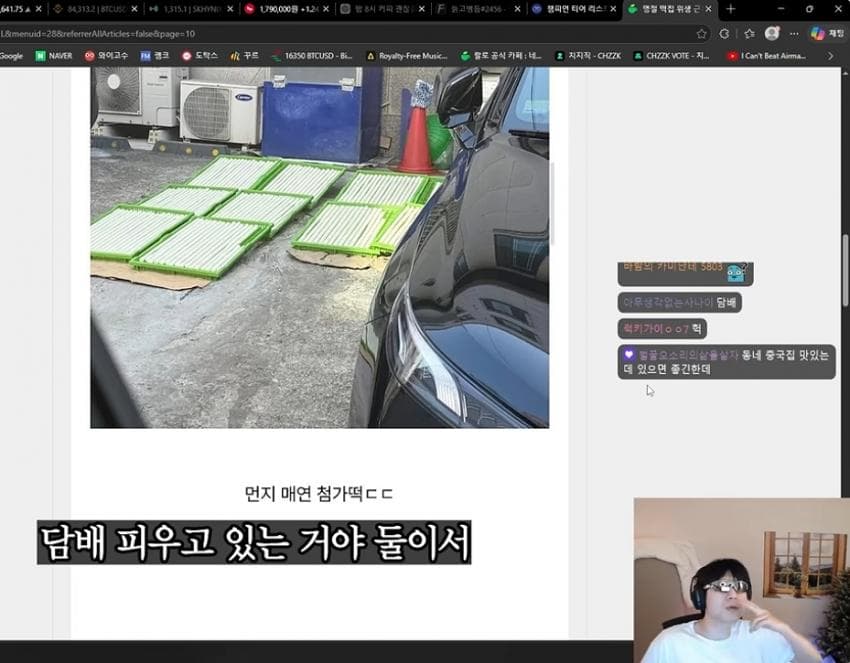This screenshot has width=850, height=663.
Task: Close the 1,790,000원 stock tab
Action: coord(326,9)
